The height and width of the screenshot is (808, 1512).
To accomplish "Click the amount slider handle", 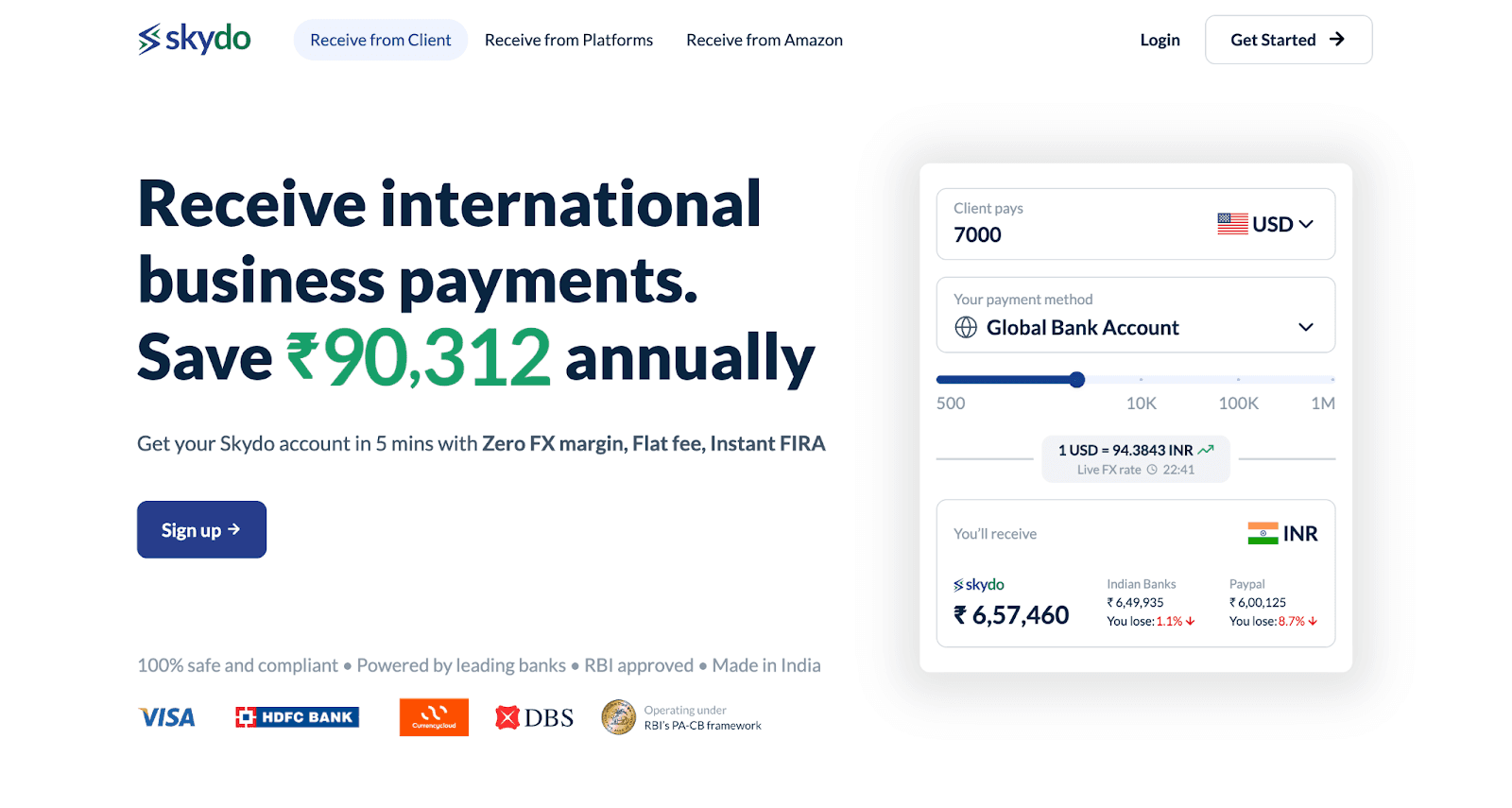I will pos(1076,380).
